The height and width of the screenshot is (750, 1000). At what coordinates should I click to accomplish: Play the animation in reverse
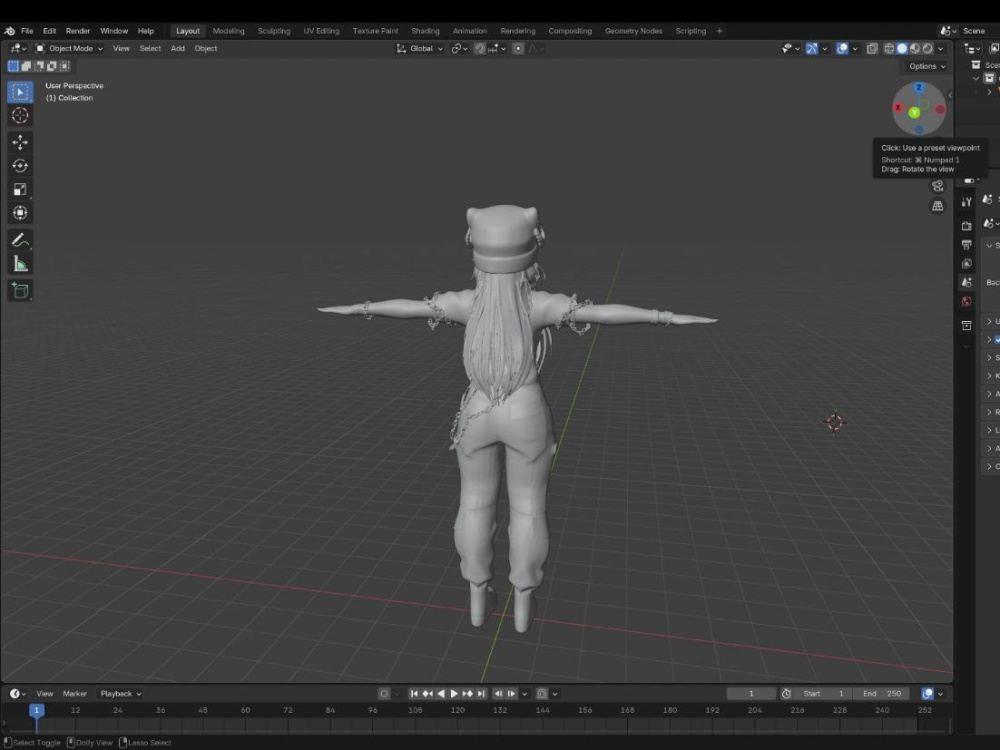click(x=441, y=694)
